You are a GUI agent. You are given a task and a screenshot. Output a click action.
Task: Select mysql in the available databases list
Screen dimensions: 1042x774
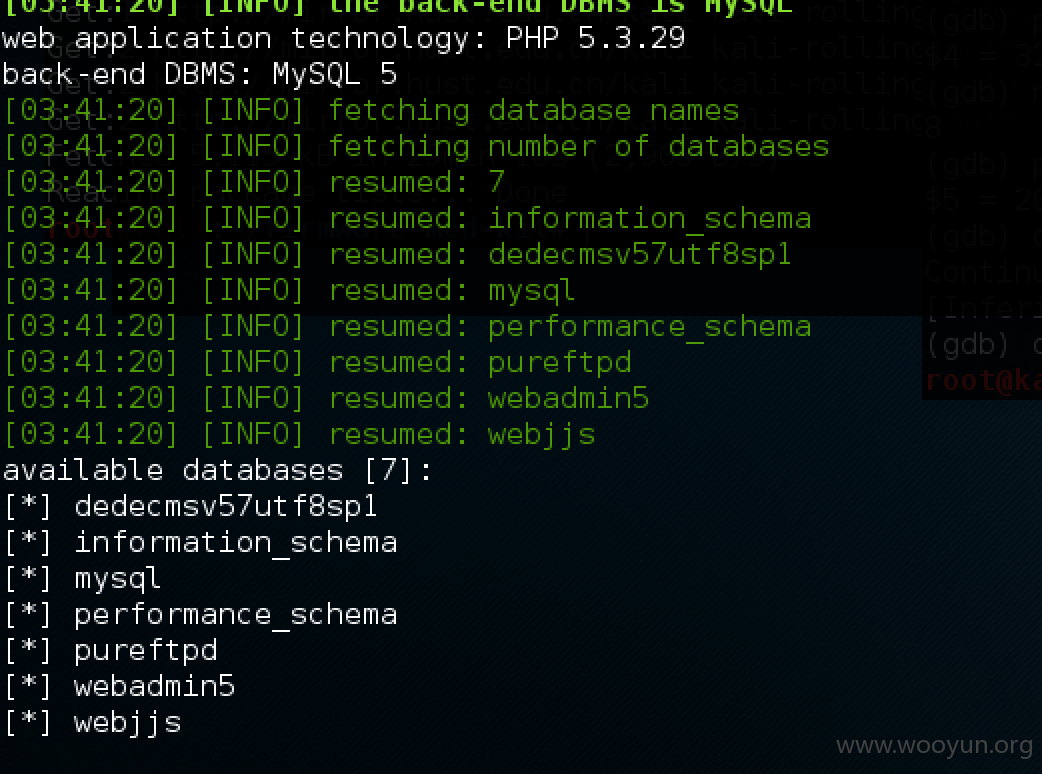[118, 579]
